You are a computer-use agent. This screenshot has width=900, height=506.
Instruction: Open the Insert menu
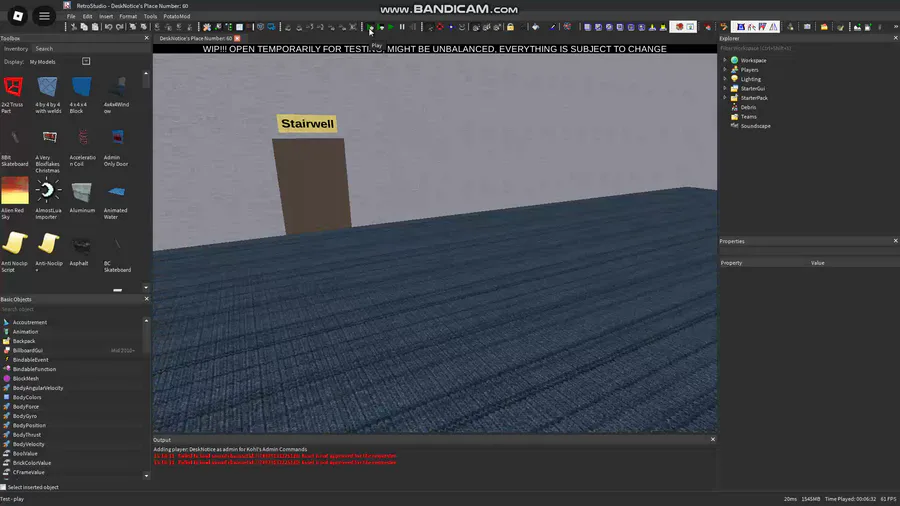106,17
